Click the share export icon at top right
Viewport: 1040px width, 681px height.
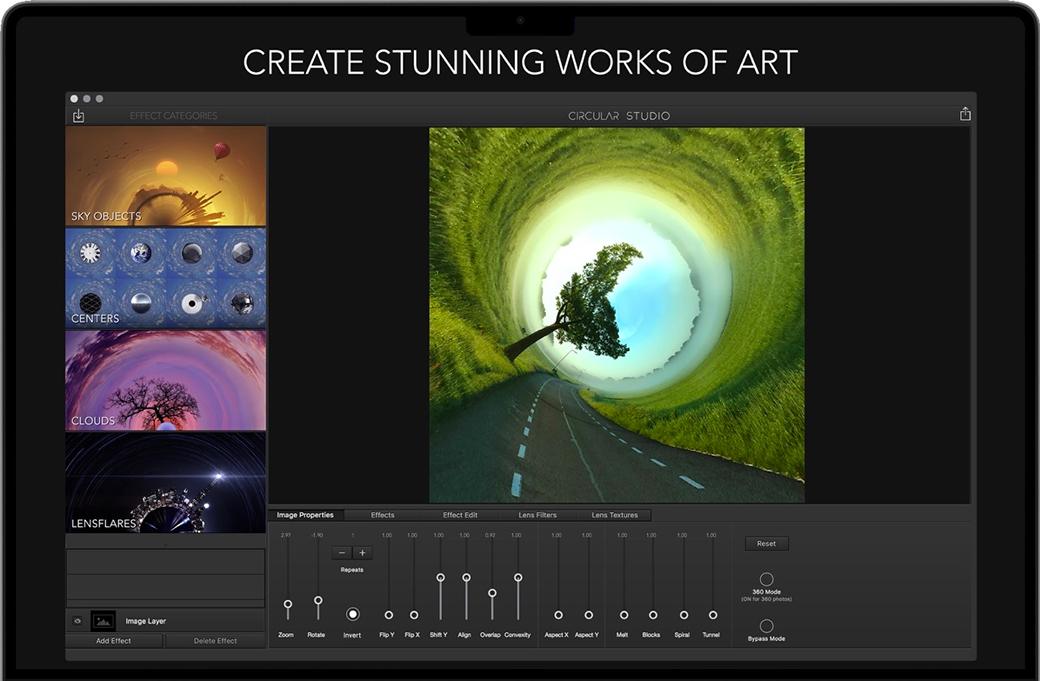tap(965, 115)
